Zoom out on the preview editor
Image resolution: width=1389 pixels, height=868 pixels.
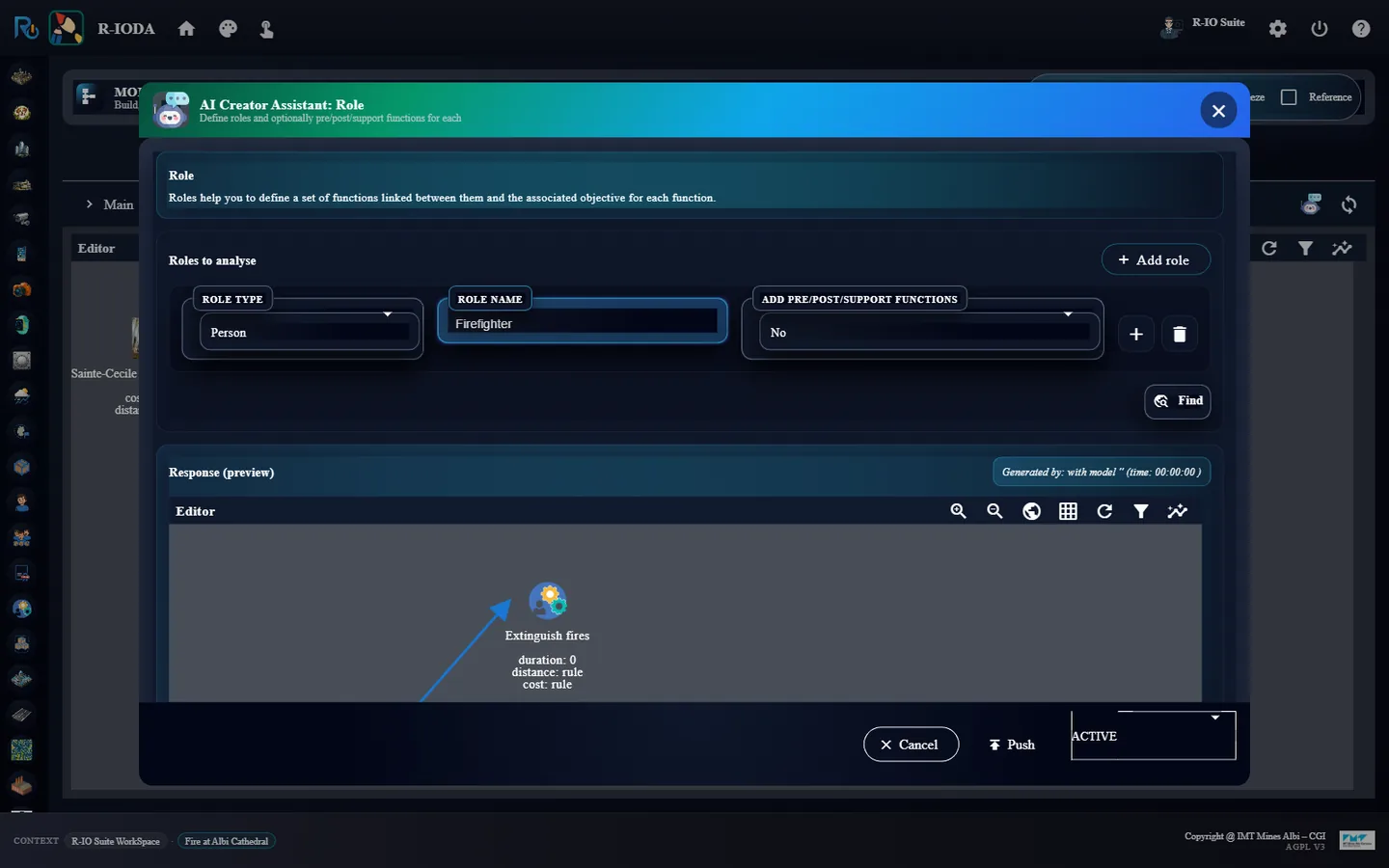pos(994,511)
